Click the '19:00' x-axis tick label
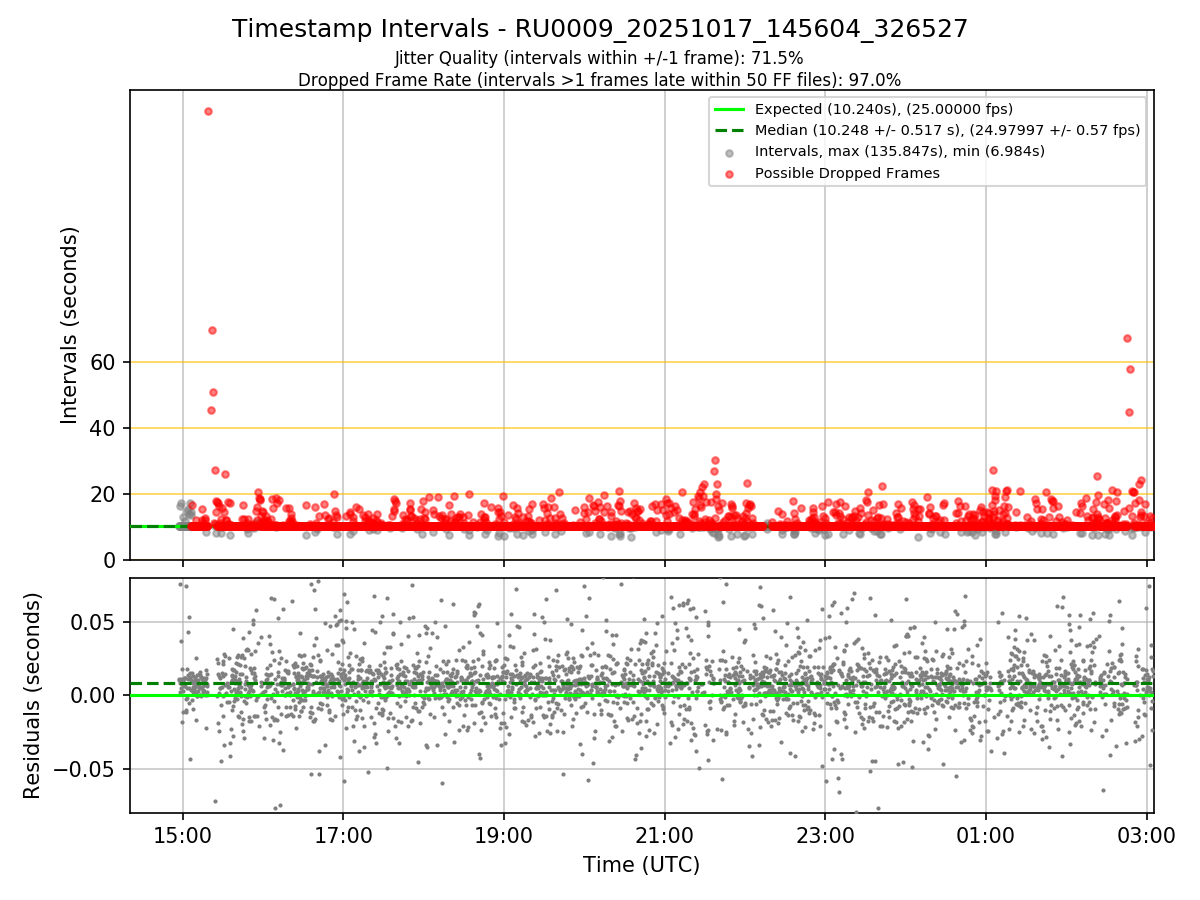The image size is (1200, 900). (504, 836)
